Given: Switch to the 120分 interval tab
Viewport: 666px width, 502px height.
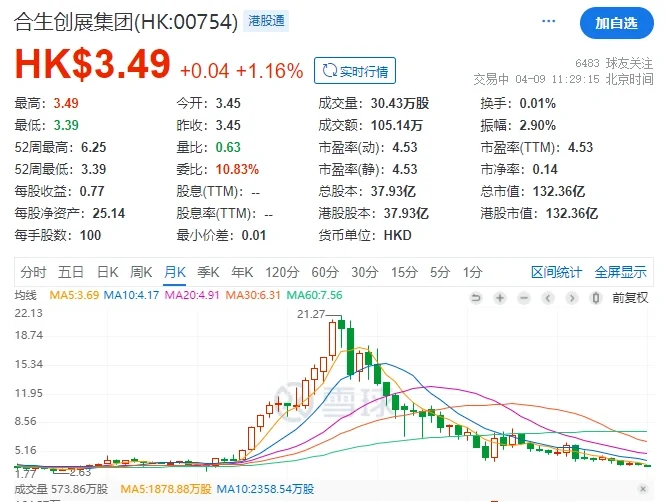Looking at the screenshot, I should (x=282, y=272).
